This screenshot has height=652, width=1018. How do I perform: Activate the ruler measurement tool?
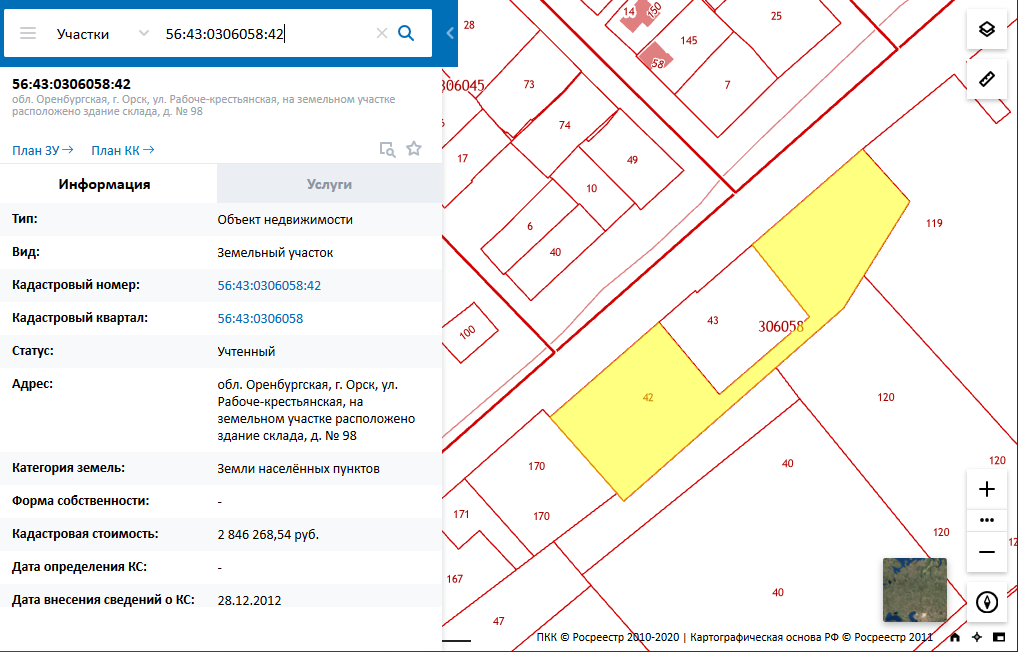tap(986, 79)
